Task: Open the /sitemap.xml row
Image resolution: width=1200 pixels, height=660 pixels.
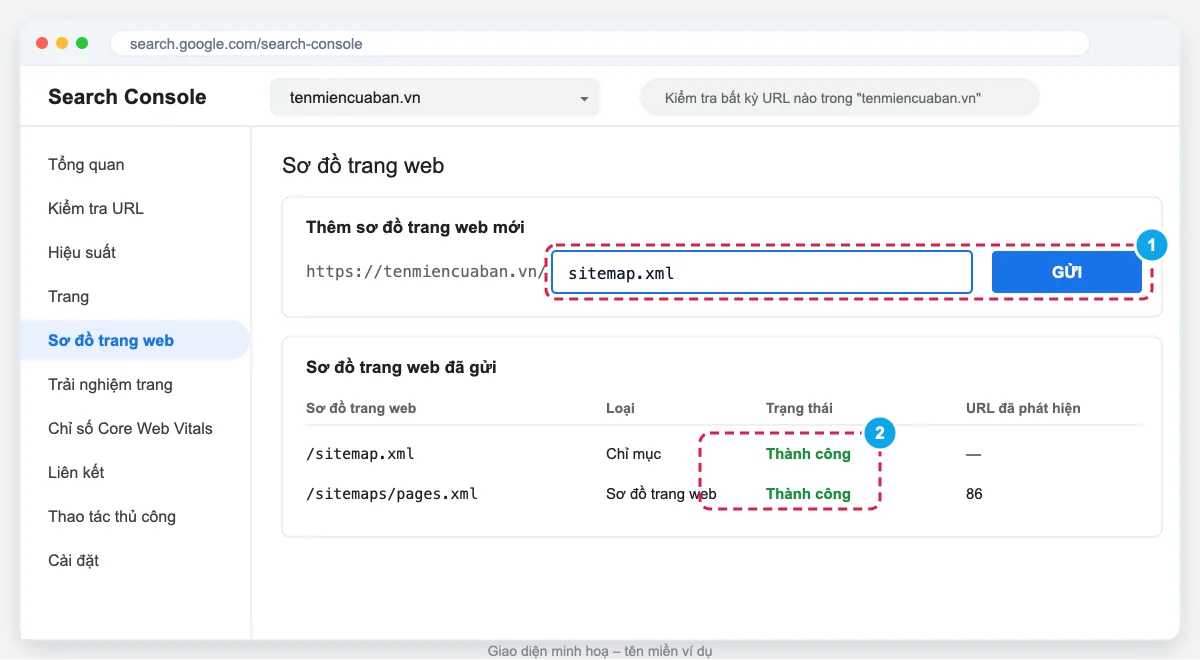Action: [724, 454]
